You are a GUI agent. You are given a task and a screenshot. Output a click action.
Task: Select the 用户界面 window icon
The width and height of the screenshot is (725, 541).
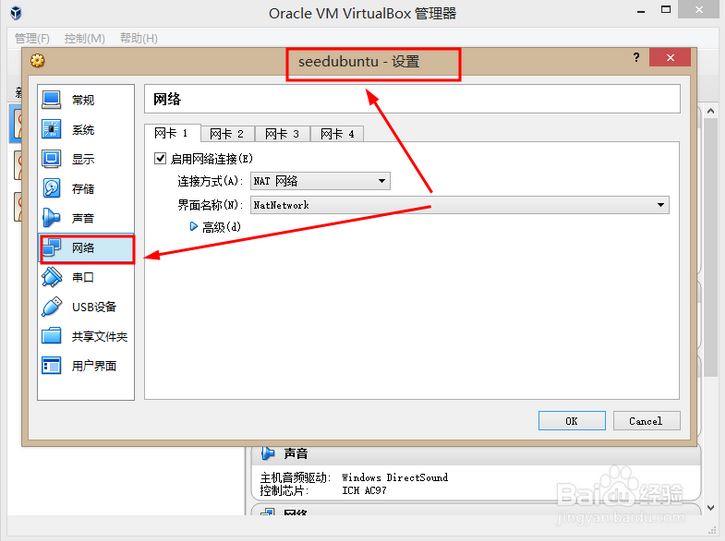51,366
